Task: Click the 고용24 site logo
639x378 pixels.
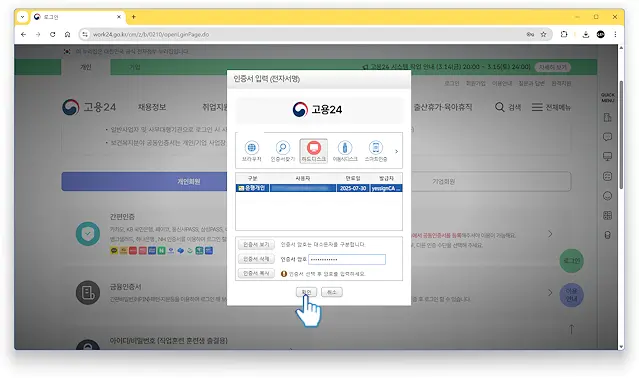Action: pos(89,107)
